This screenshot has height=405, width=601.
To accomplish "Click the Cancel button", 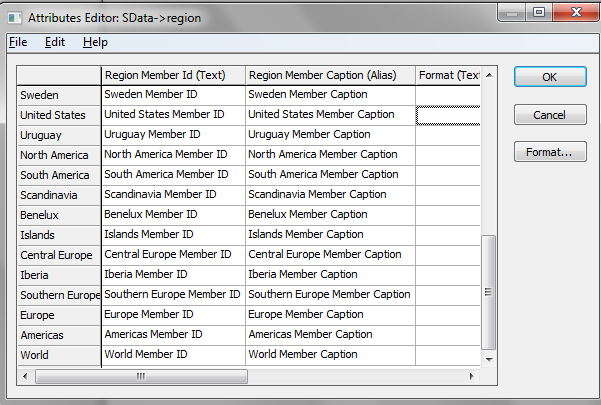I will click(550, 115).
